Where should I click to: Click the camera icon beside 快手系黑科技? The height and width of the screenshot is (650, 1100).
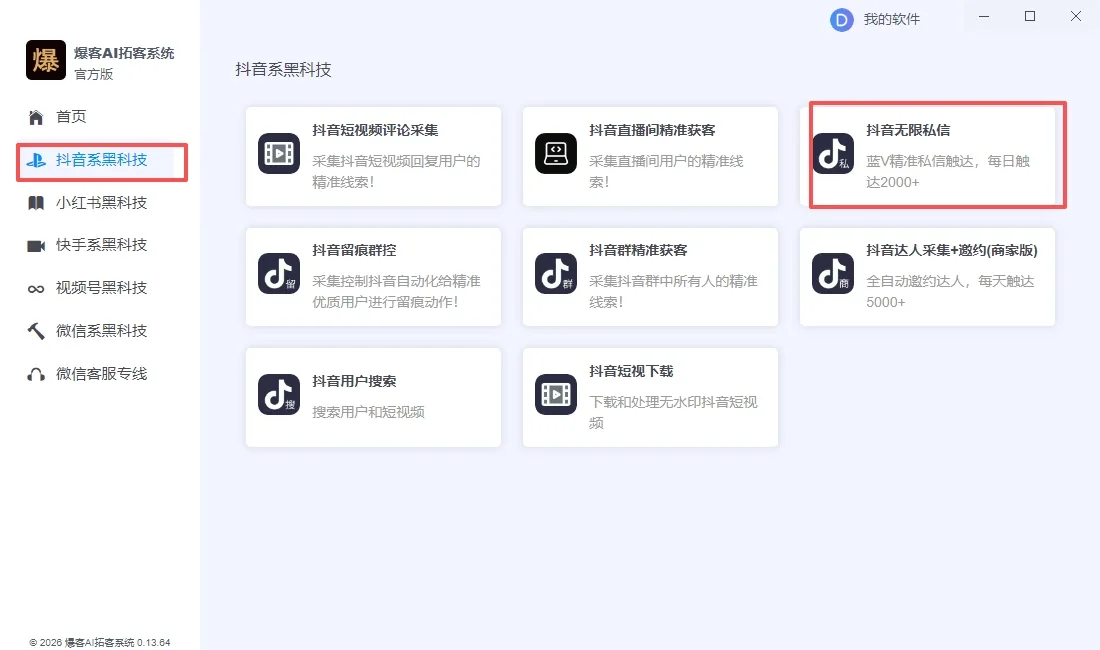click(x=36, y=245)
